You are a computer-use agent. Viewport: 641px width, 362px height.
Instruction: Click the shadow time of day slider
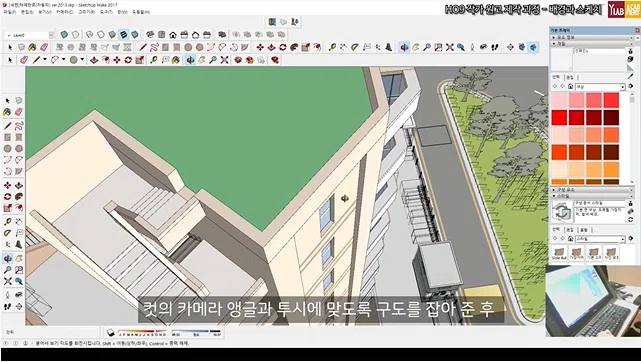tap(196, 333)
